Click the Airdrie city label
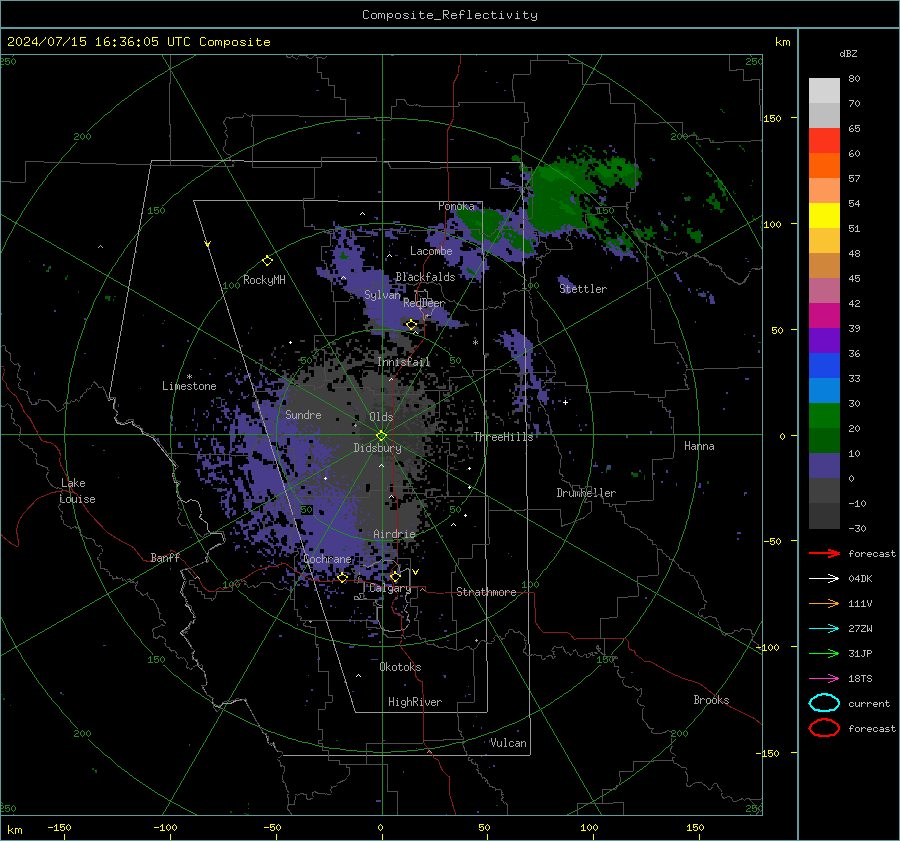Image resolution: width=900 pixels, height=841 pixels. point(394,534)
